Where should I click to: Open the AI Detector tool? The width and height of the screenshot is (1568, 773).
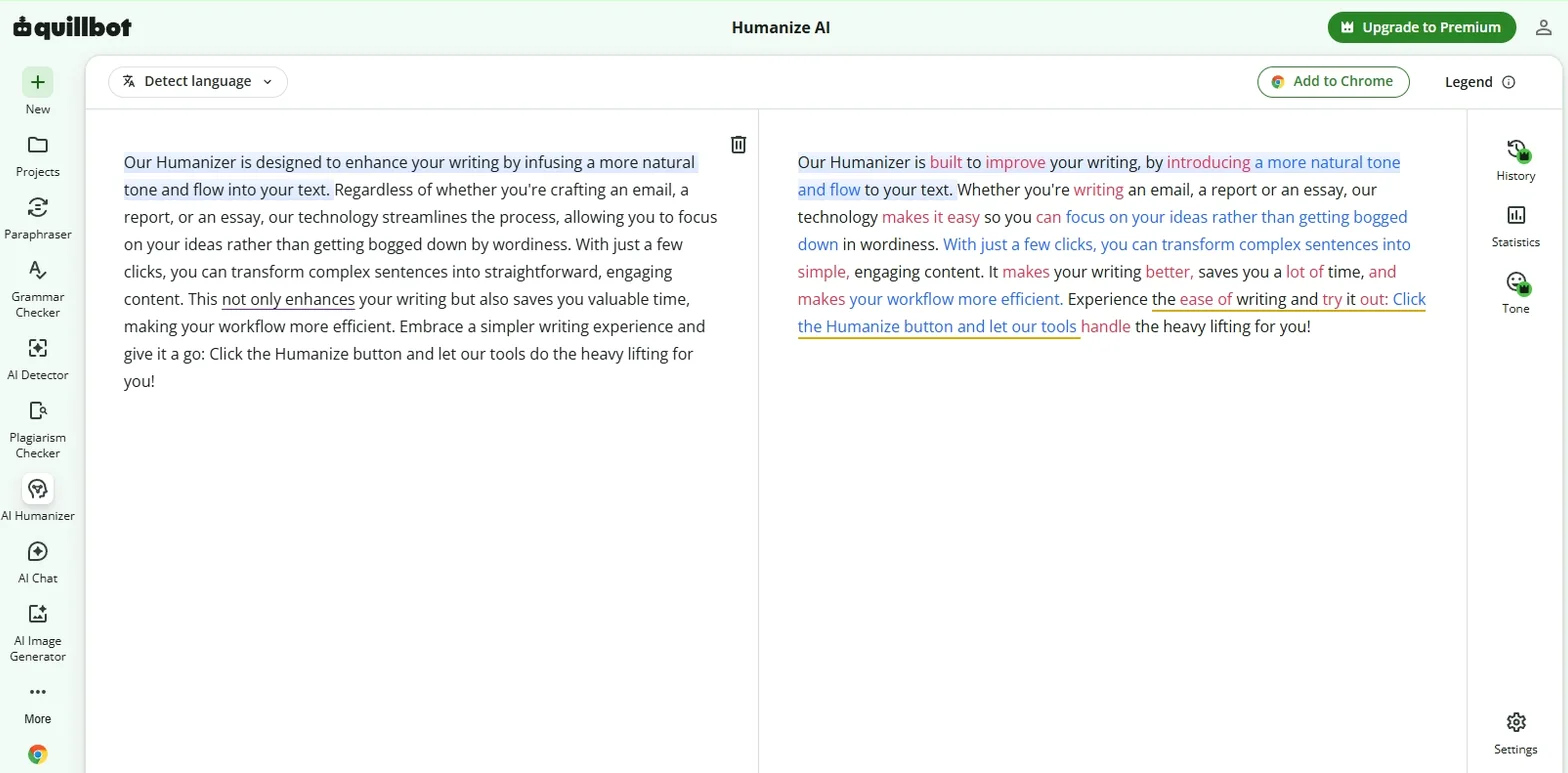pos(38,360)
